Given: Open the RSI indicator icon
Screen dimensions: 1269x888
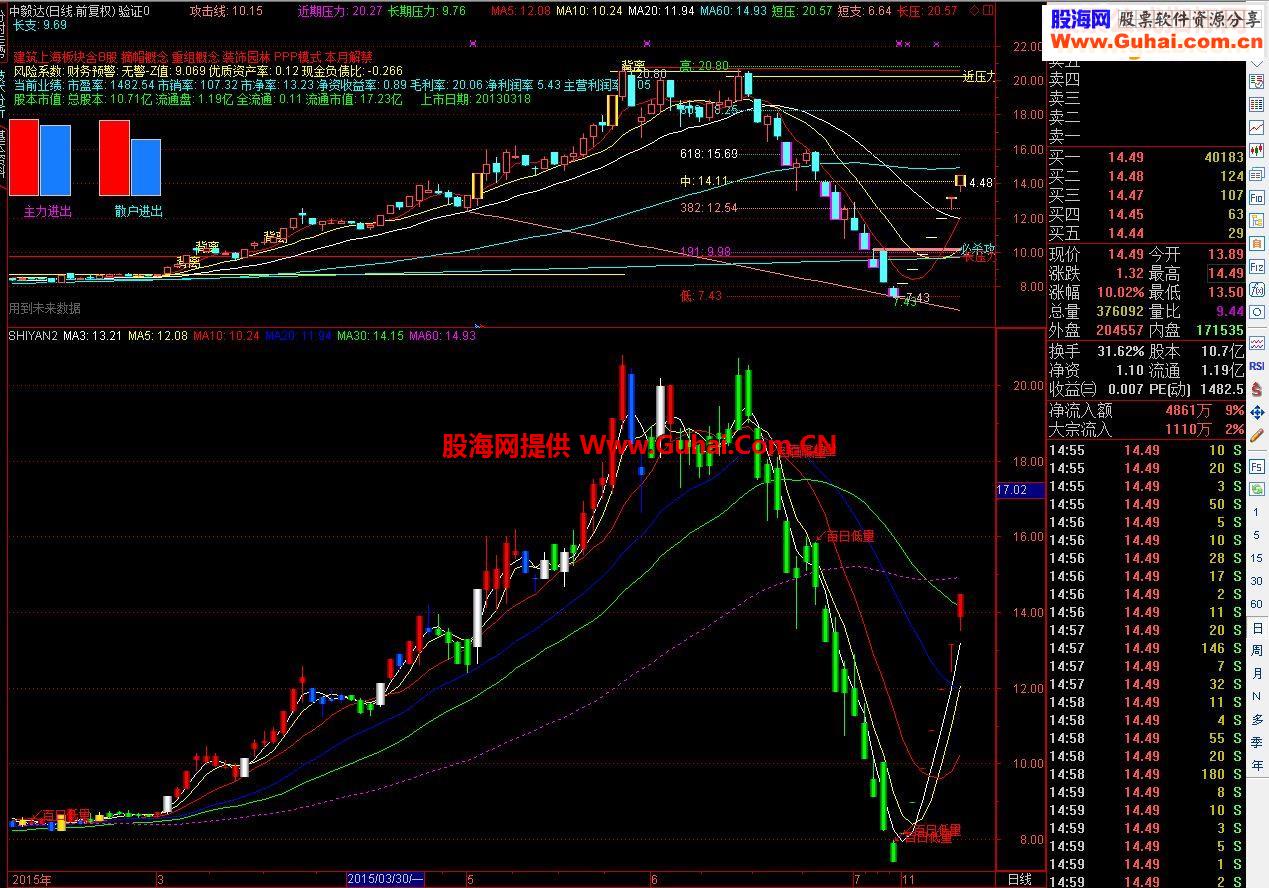Looking at the screenshot, I should click(x=1257, y=365).
